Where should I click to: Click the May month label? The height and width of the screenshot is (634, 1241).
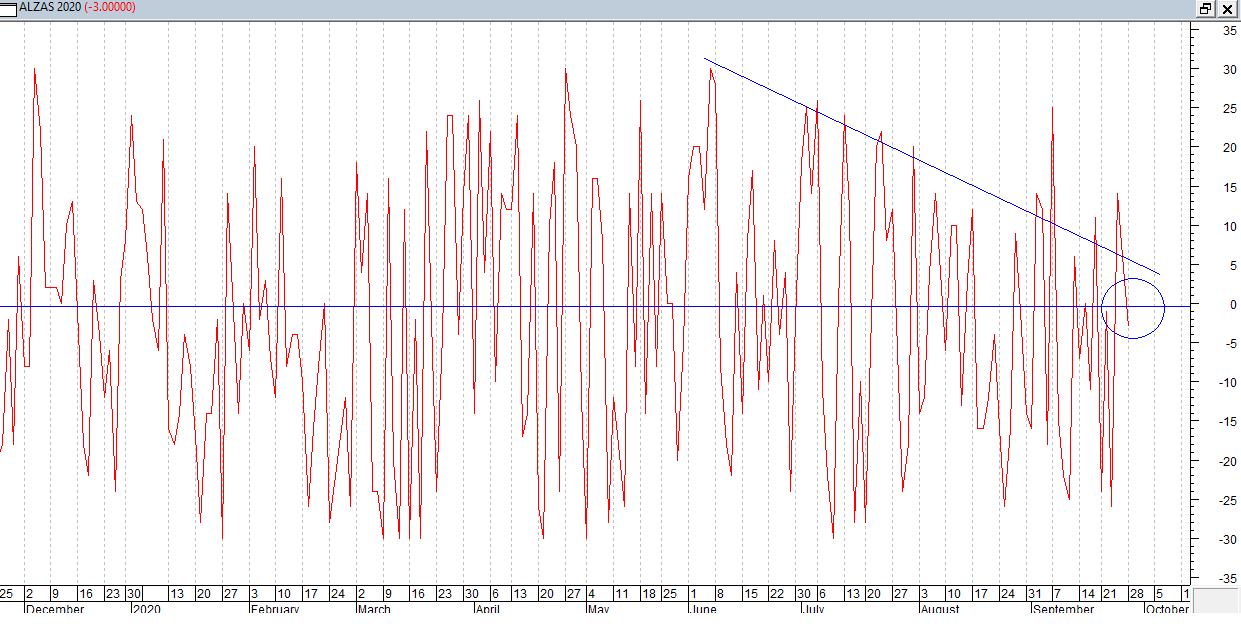[598, 609]
